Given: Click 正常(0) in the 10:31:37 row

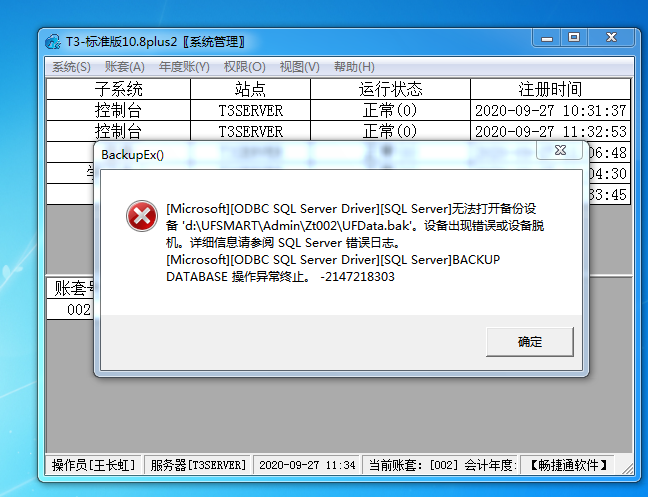Looking at the screenshot, I should [x=390, y=110].
